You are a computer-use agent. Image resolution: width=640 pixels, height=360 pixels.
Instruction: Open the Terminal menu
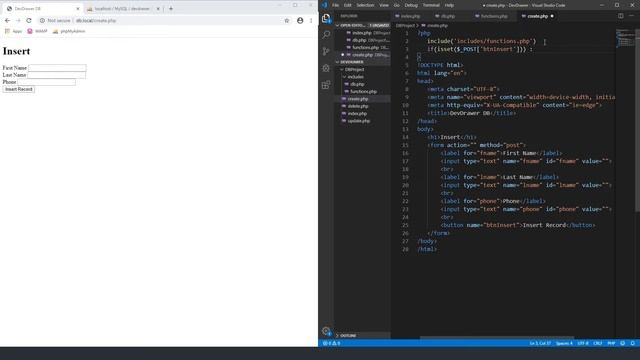click(431, 5)
